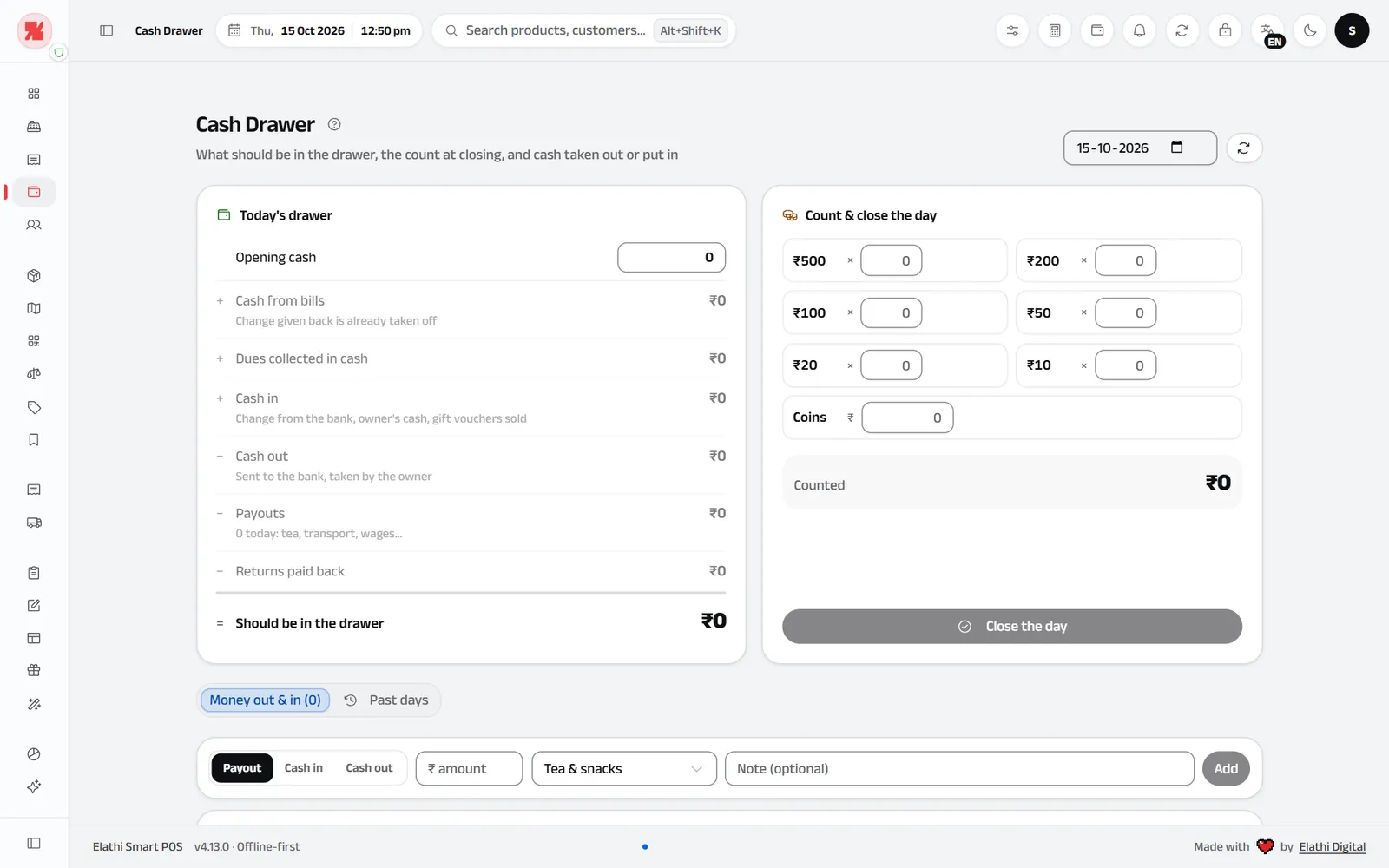Open the calendar picker in the date field
Viewport: 1389px width, 868px height.
1177,148
